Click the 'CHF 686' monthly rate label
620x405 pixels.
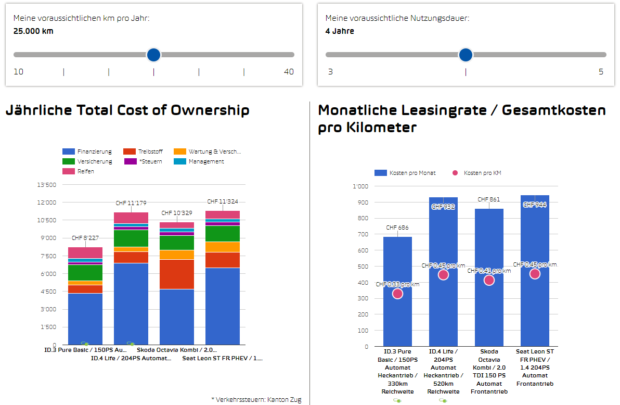(x=397, y=227)
